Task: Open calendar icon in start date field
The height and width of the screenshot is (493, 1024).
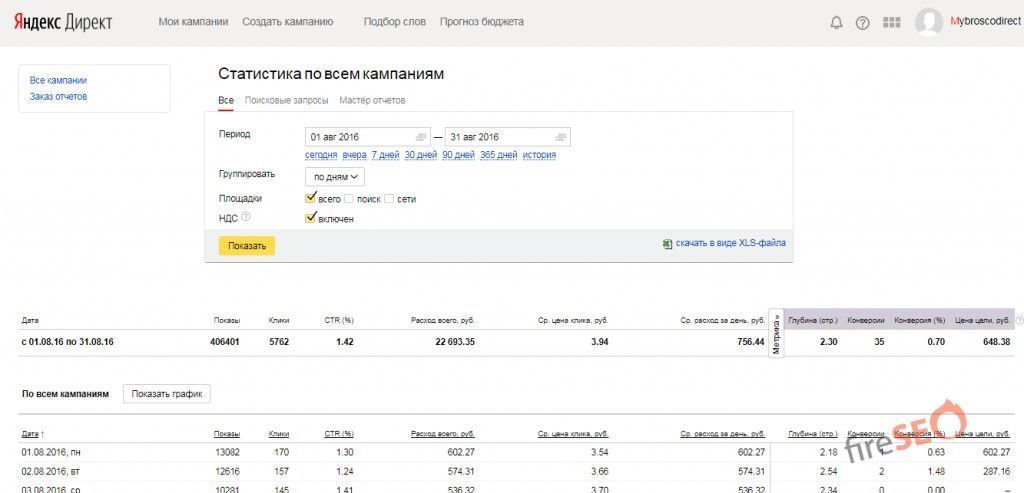Action: 422,137
